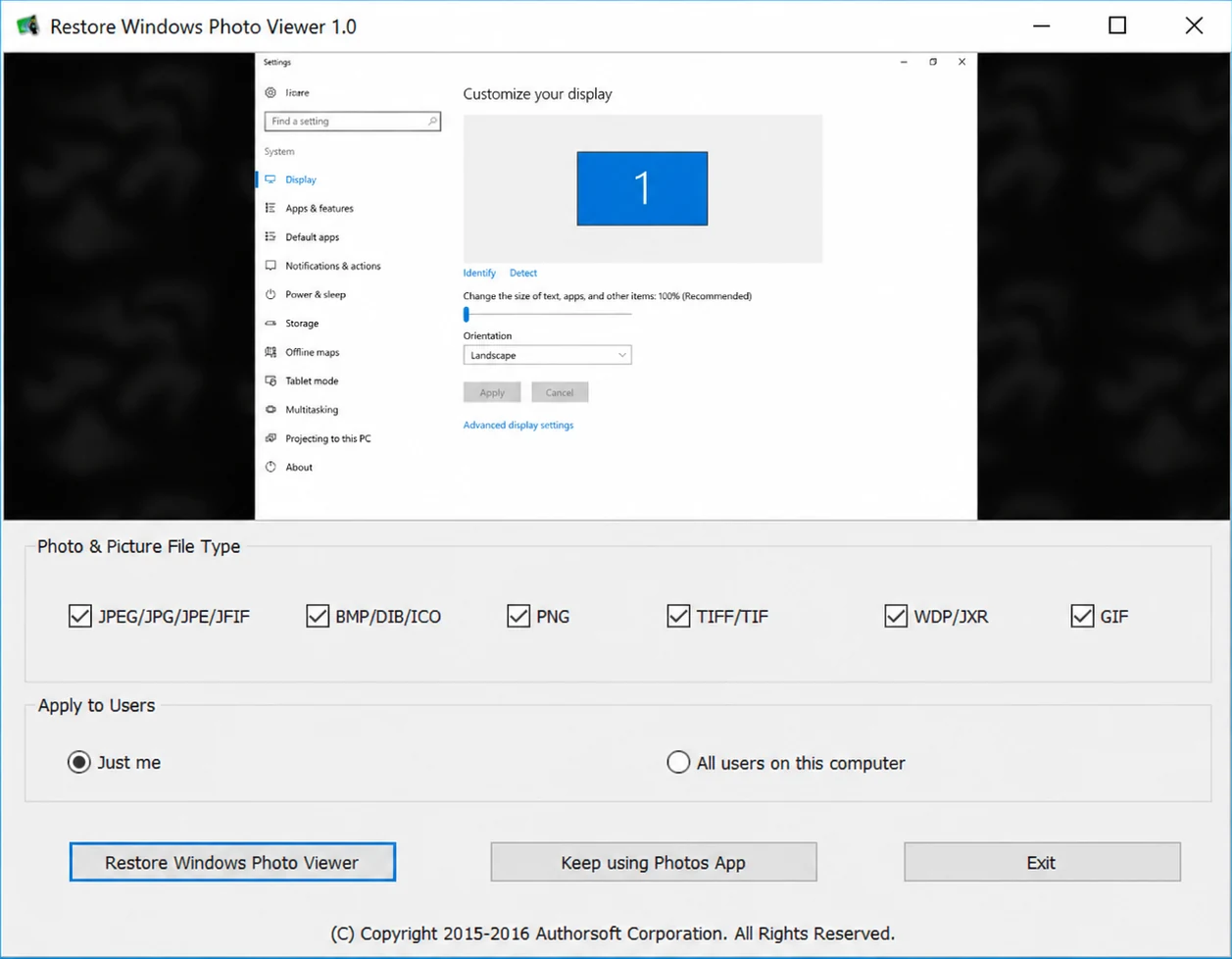
Task: Click the Settings gear Home icon in preview
Action: click(x=271, y=92)
